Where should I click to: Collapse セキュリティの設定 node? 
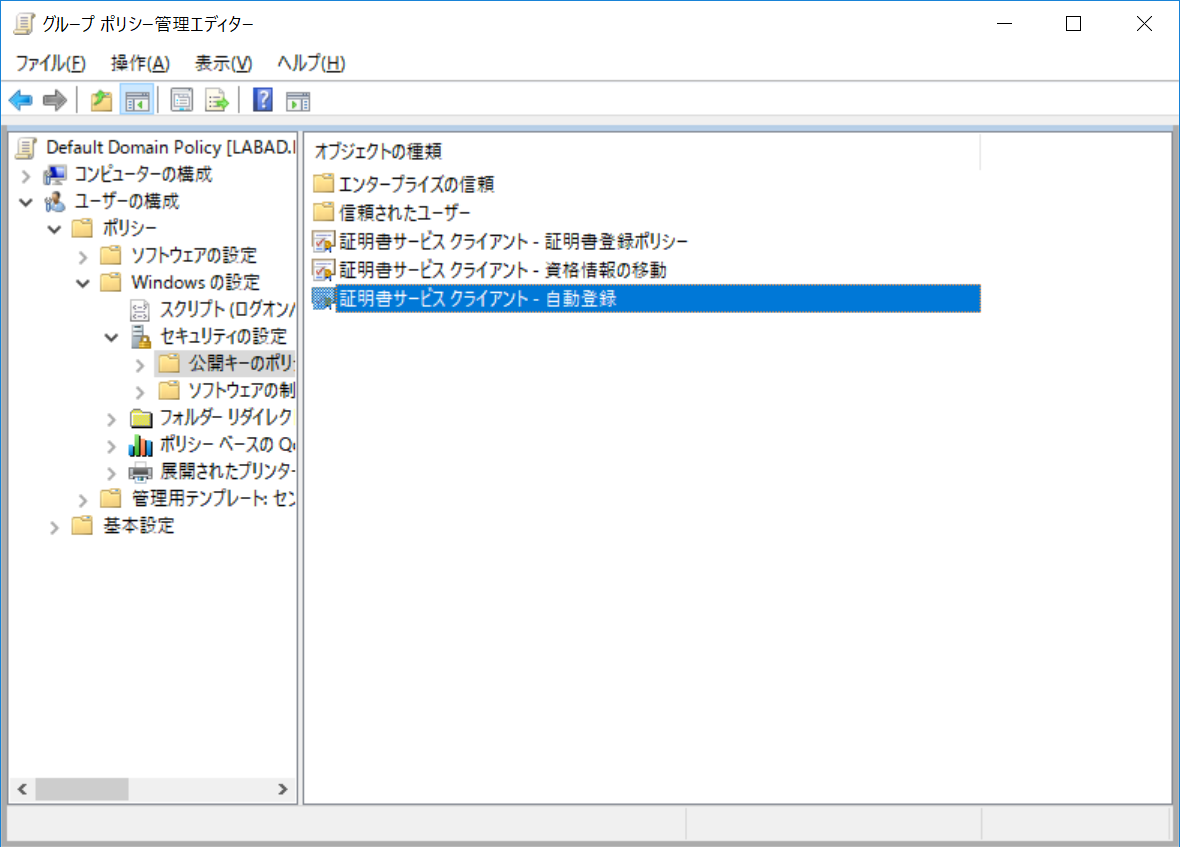111,338
